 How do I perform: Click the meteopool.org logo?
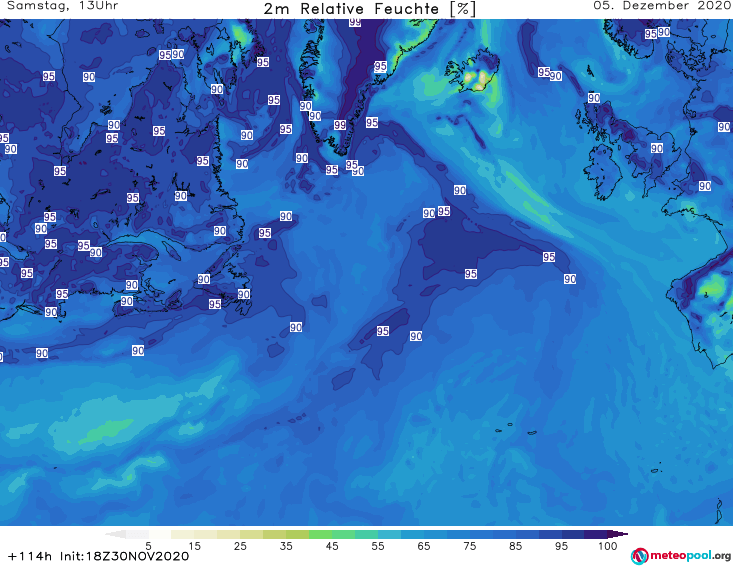pos(681,556)
